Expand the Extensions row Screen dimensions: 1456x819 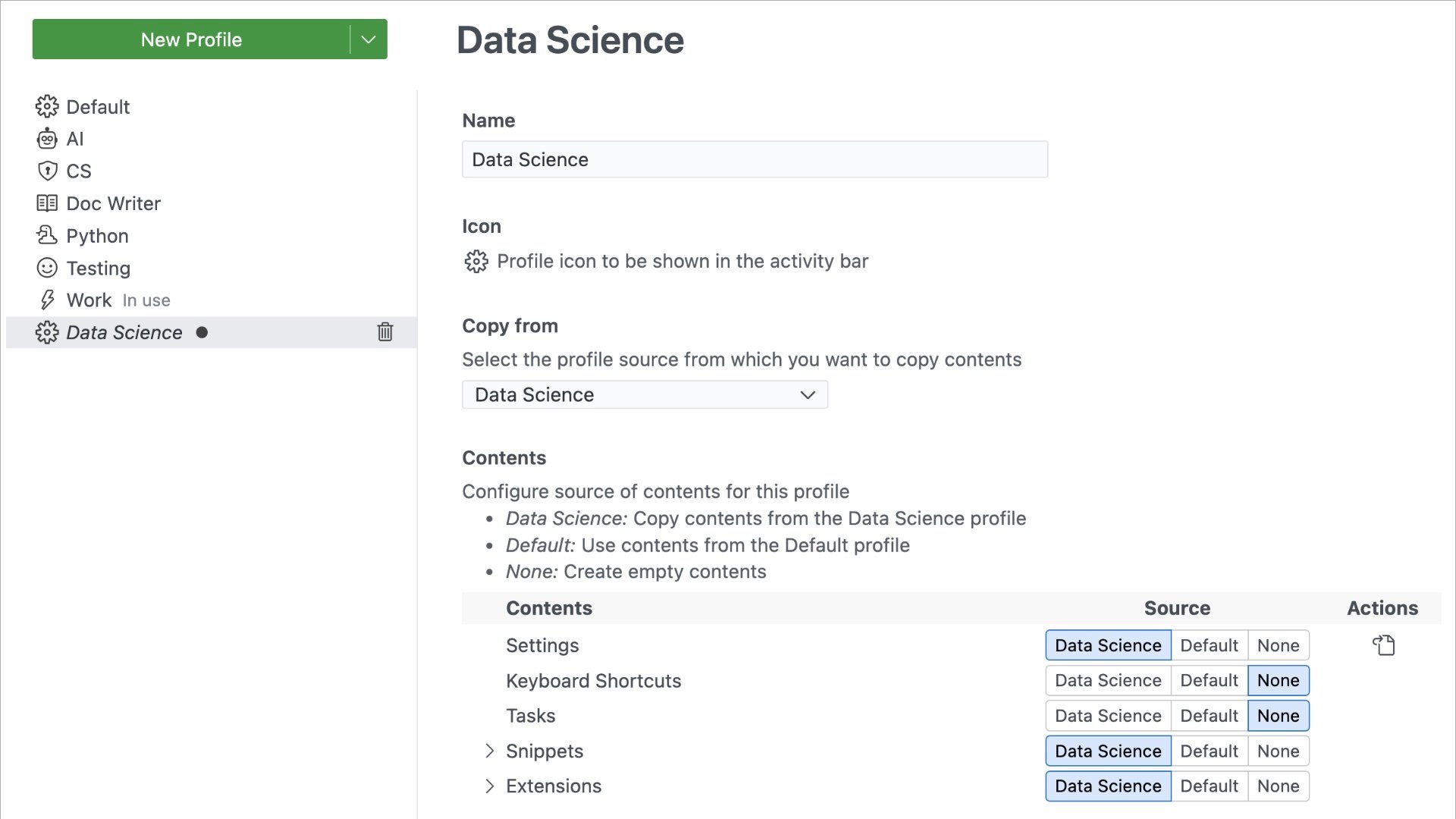489,786
